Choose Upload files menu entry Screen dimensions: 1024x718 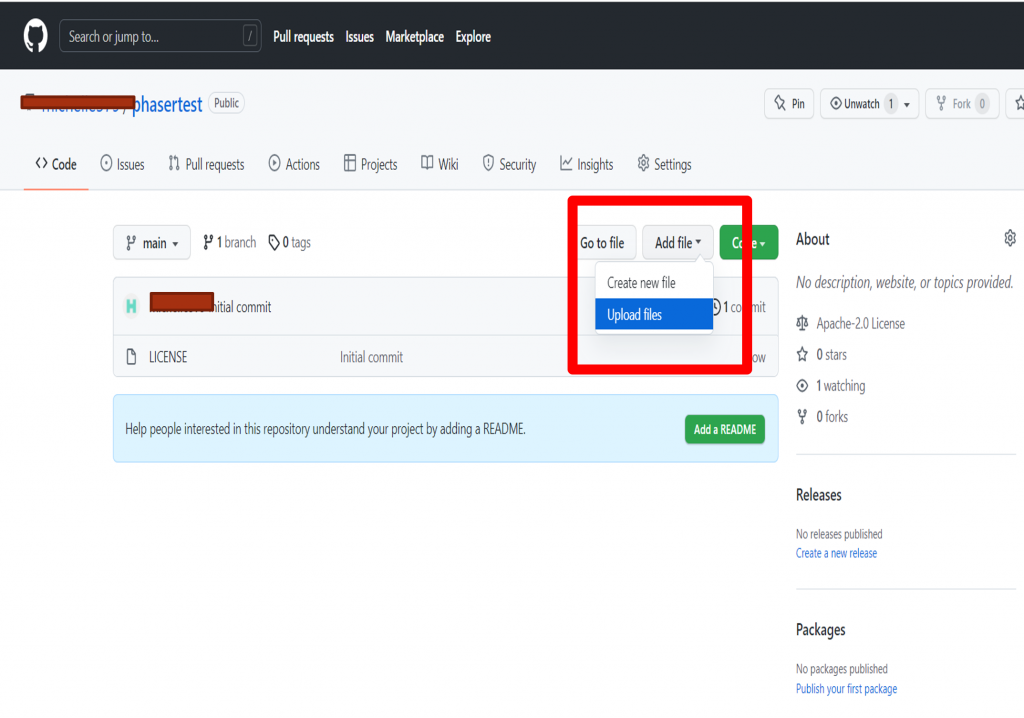pos(654,314)
